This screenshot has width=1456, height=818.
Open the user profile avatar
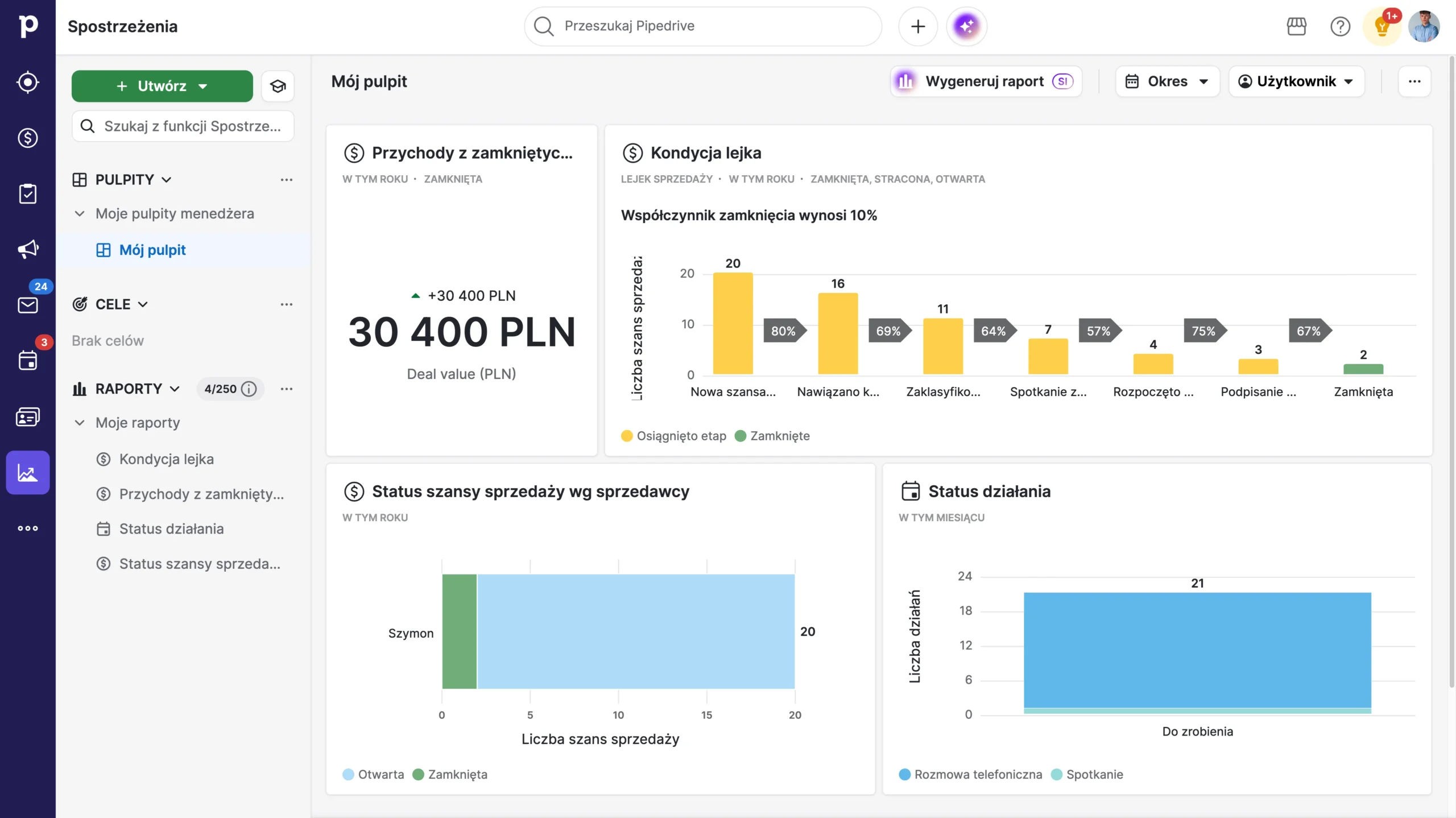click(x=1424, y=26)
